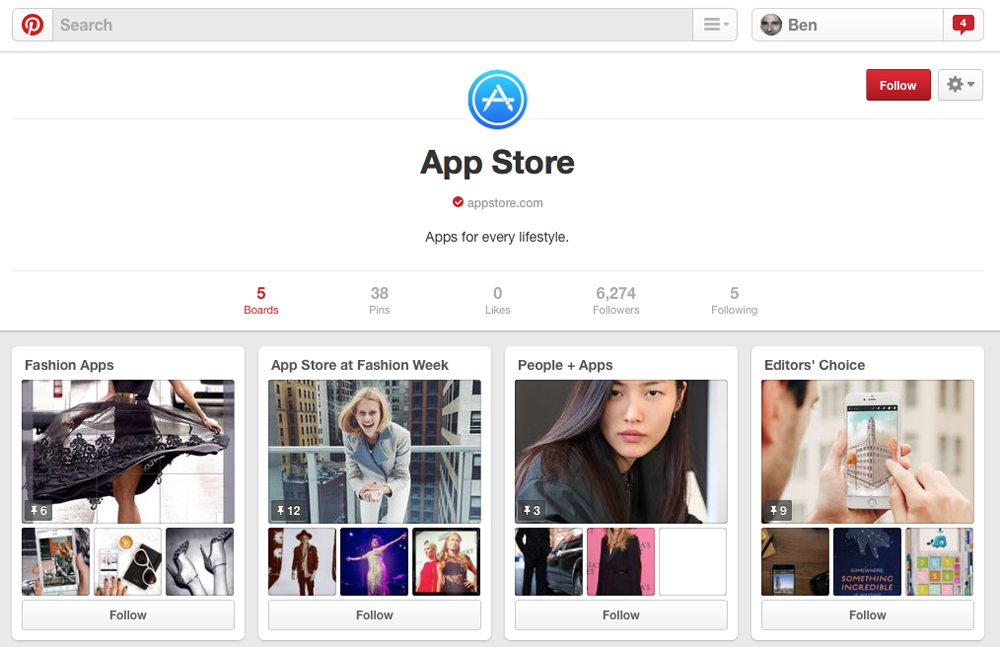The image size is (1000, 647).
Task: Click the App Store circular profile picture
Action: (x=497, y=99)
